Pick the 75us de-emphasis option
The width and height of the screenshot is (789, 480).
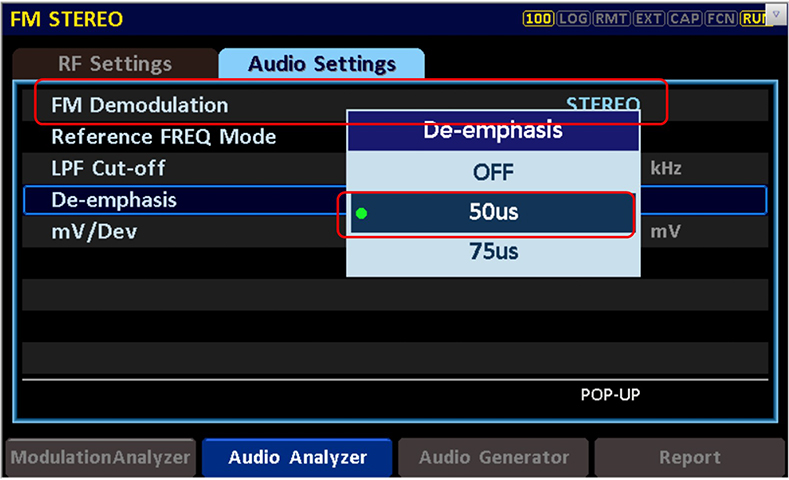pyautogui.click(x=493, y=252)
